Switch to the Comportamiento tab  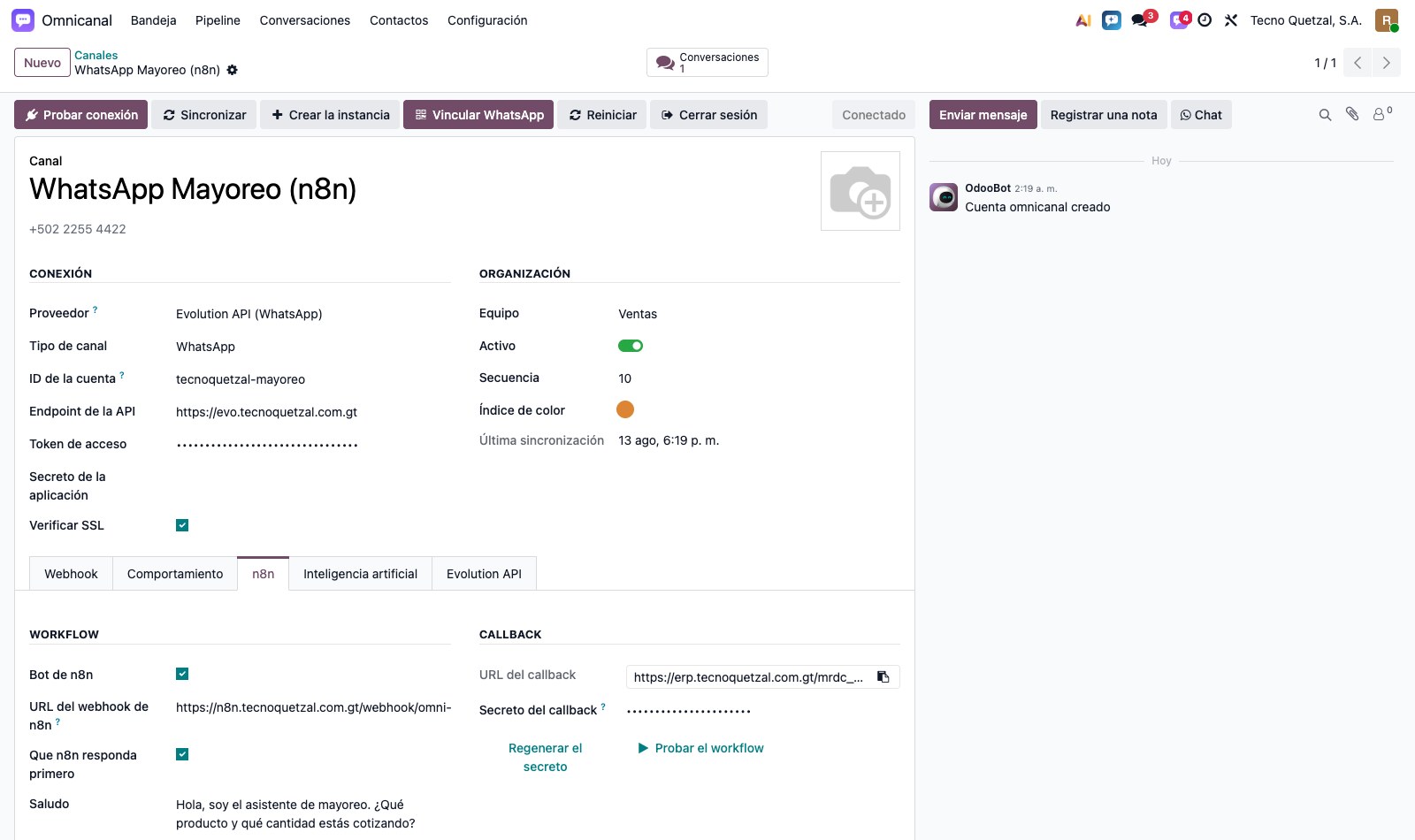[175, 574]
